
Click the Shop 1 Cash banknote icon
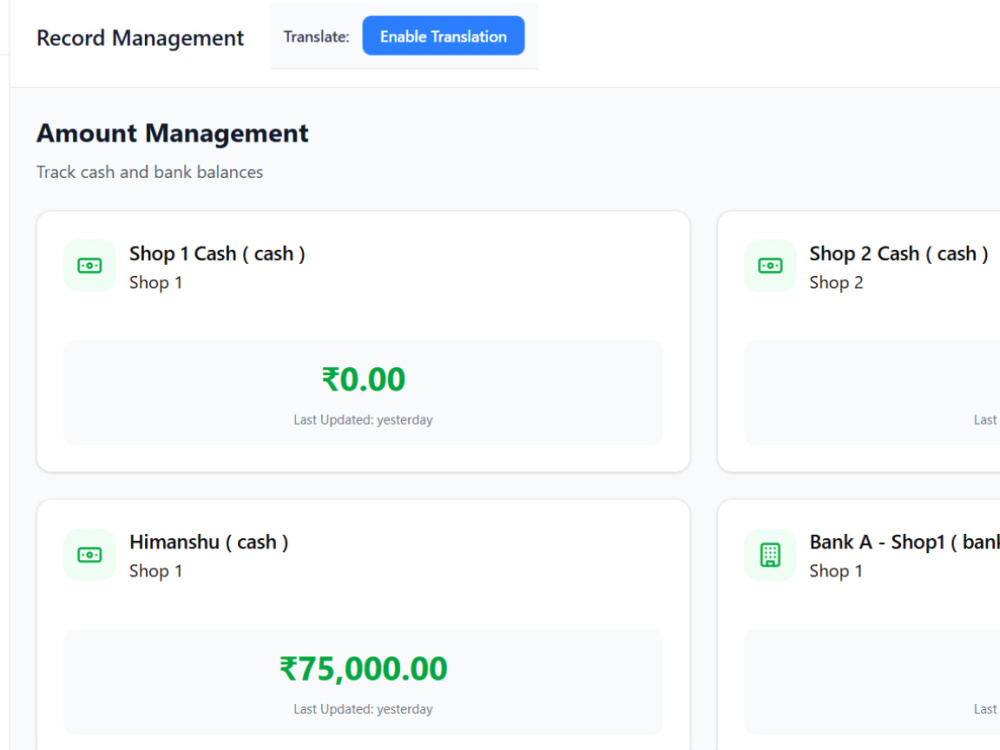[89, 265]
